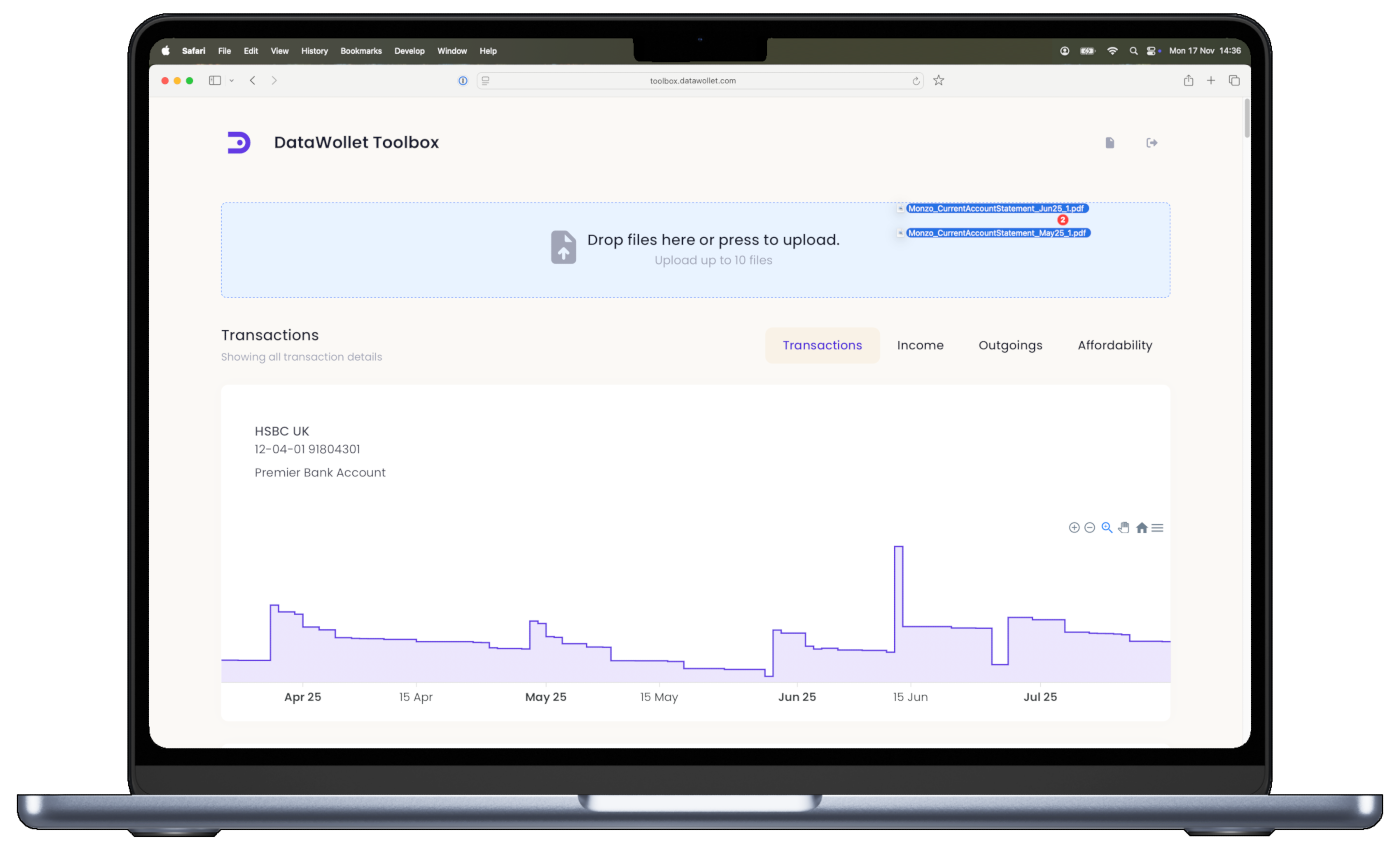Select the magnifier selection zoom tool

[x=1107, y=528]
